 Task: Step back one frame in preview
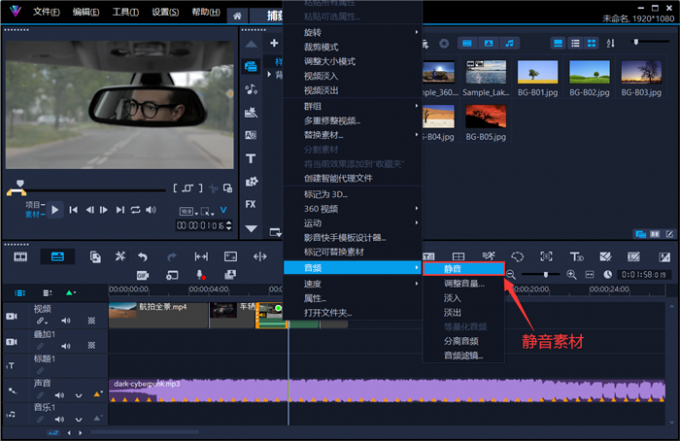point(89,210)
